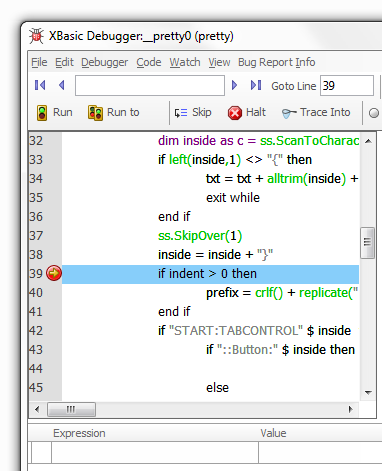382x471 pixels.
Task: Go to next result arrow
Action: point(234,85)
